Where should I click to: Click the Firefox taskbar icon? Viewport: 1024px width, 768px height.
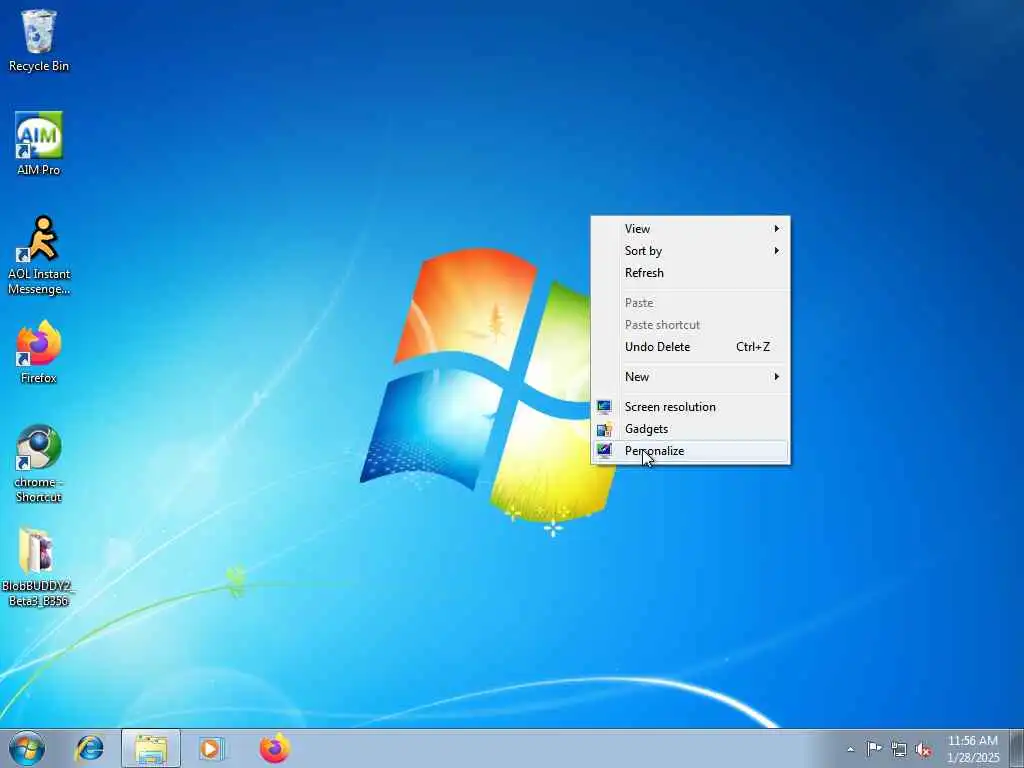(275, 748)
